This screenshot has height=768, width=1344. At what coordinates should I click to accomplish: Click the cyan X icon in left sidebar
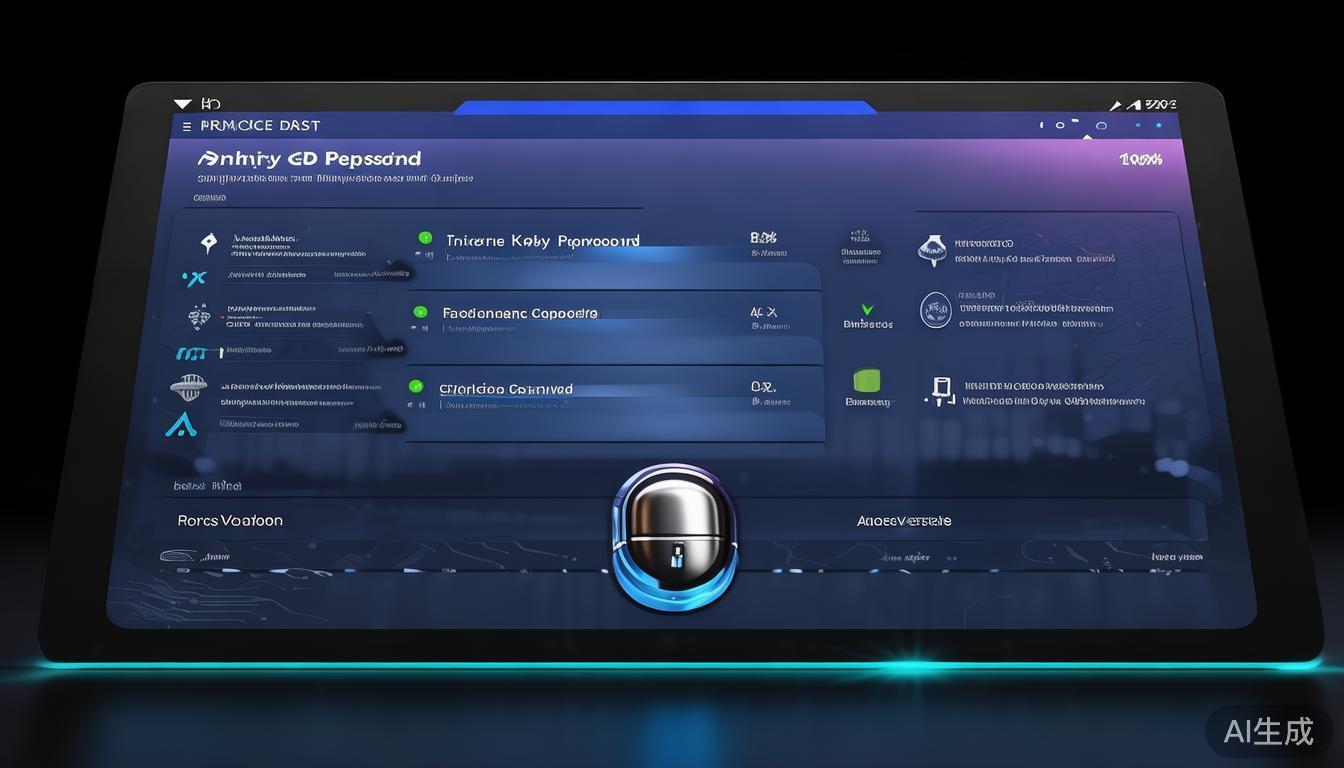tap(194, 278)
